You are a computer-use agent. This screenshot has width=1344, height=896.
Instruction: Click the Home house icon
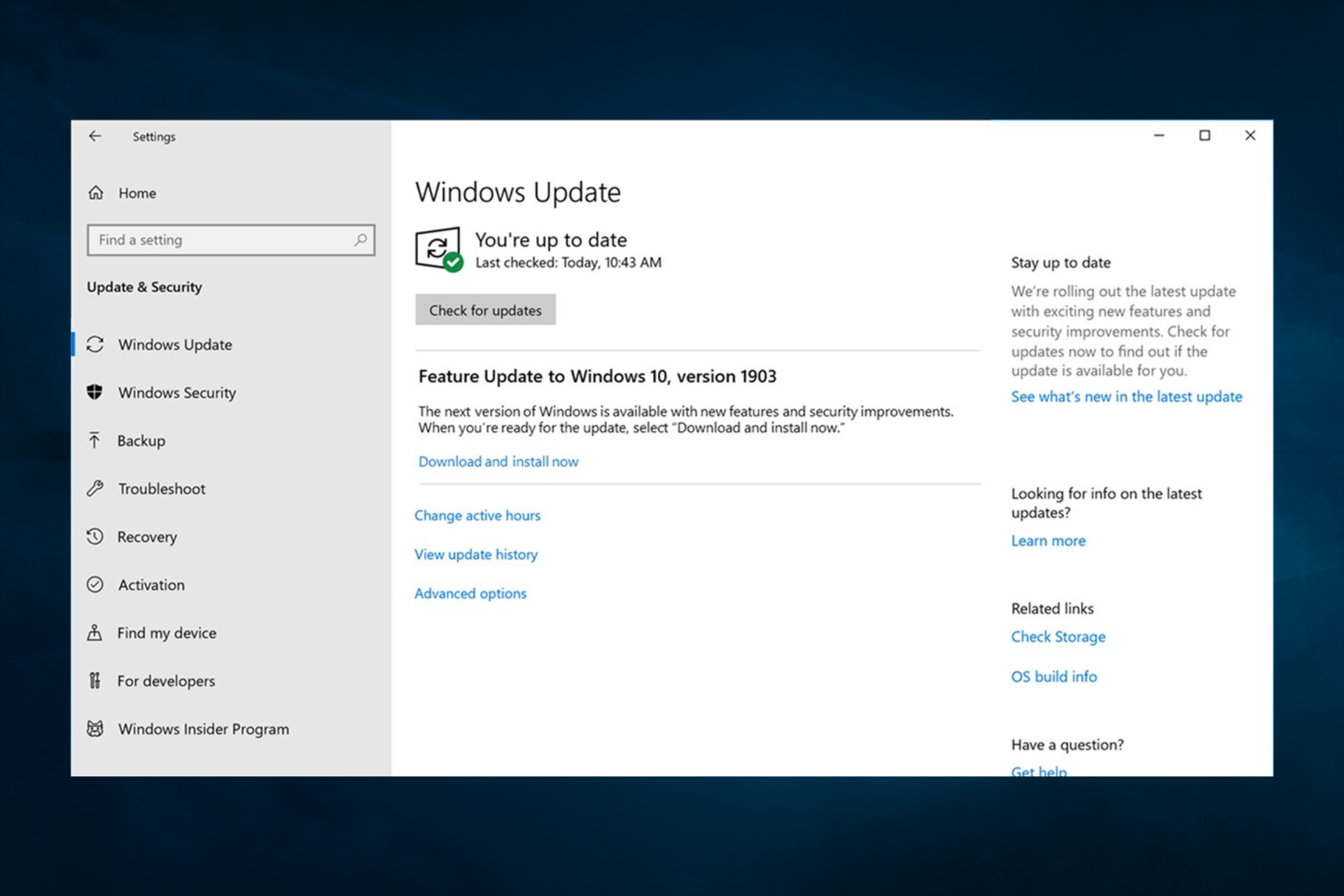click(x=96, y=192)
